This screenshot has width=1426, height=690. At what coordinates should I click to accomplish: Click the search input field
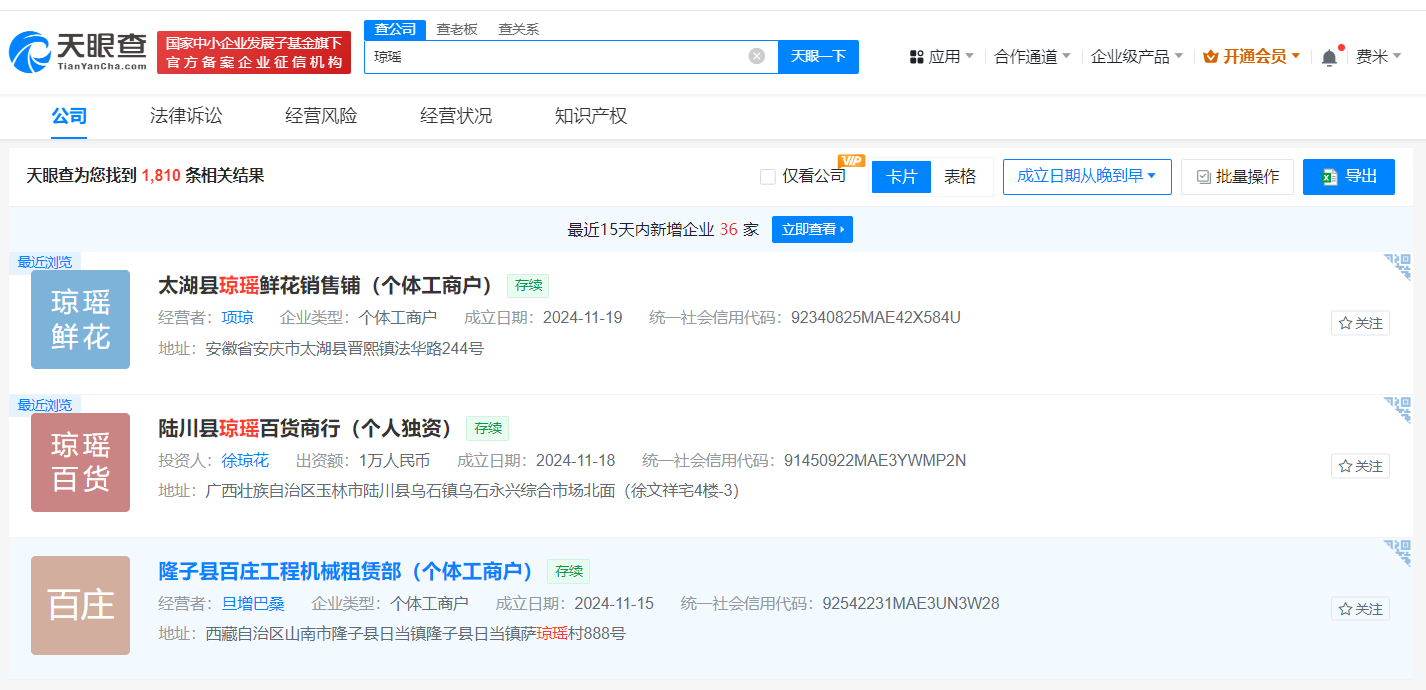pos(555,57)
